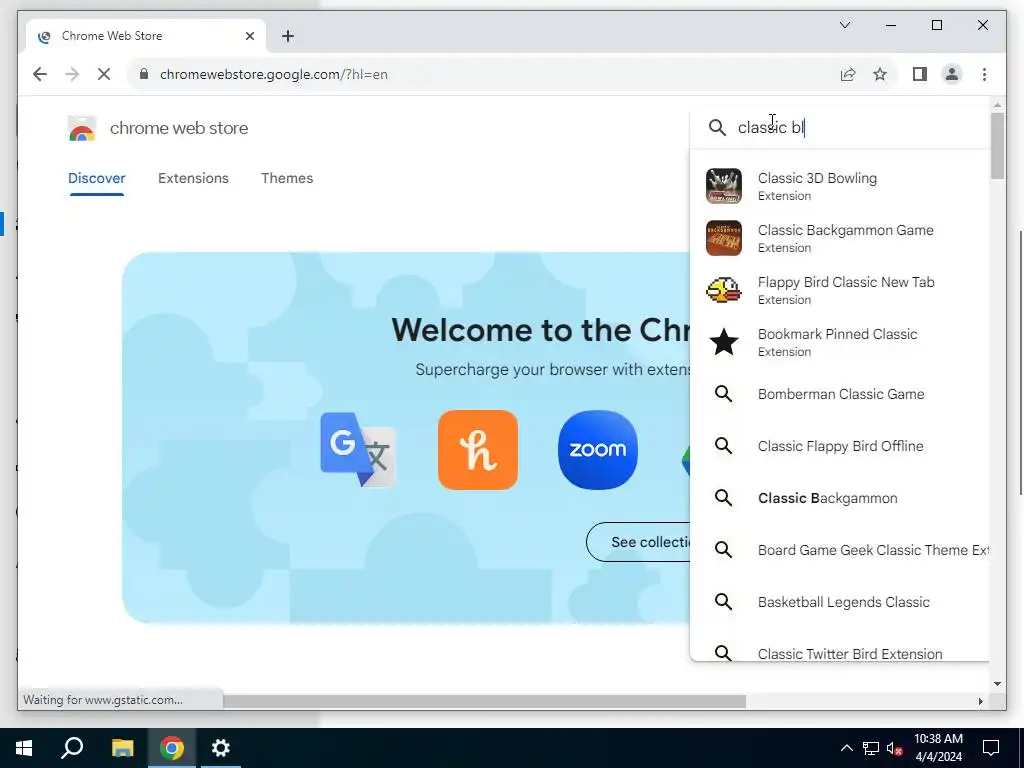This screenshot has height=768, width=1024.
Task: Switch to the Themes tab
Action: [287, 178]
